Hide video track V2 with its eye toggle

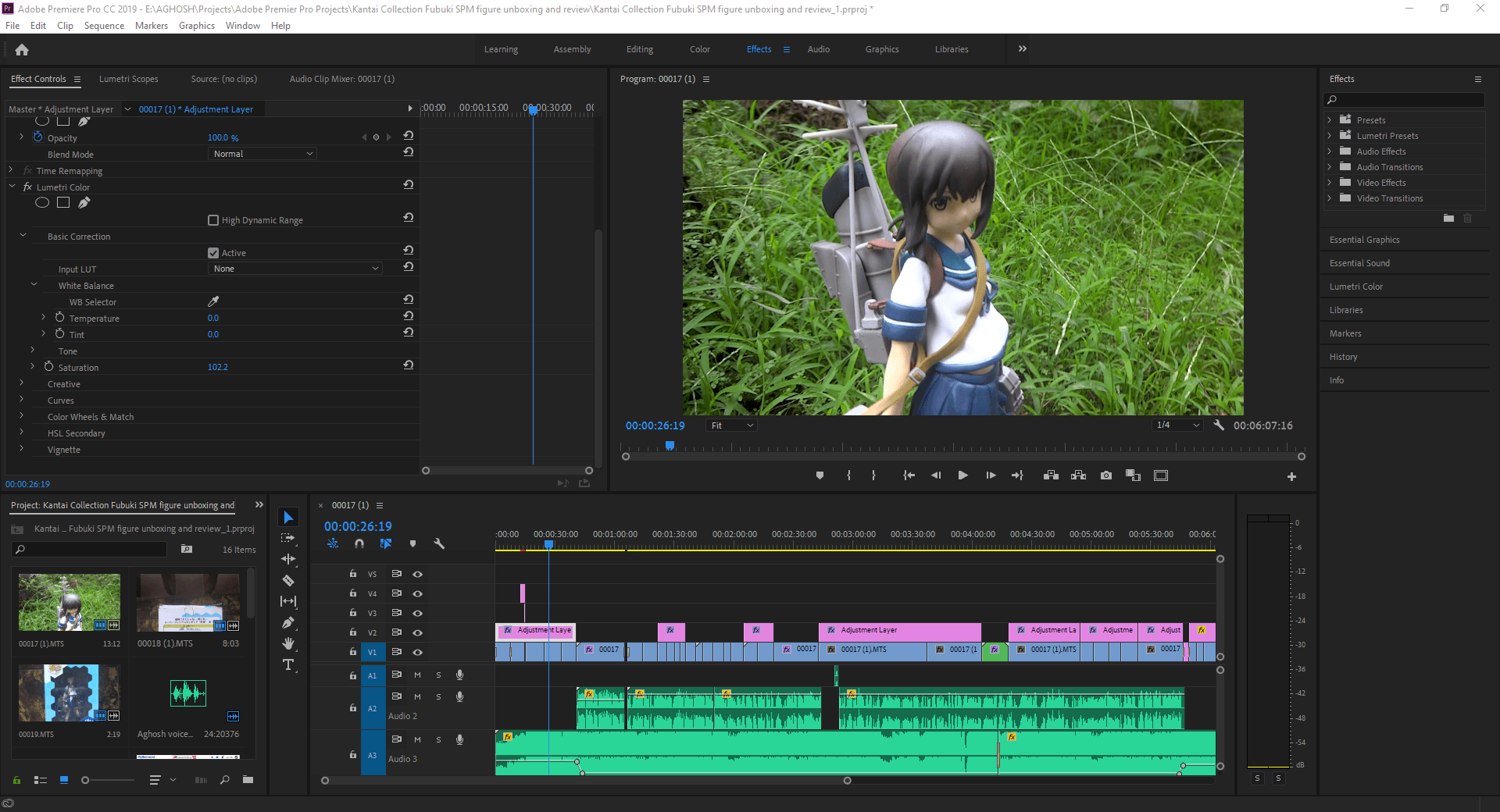tap(418, 632)
